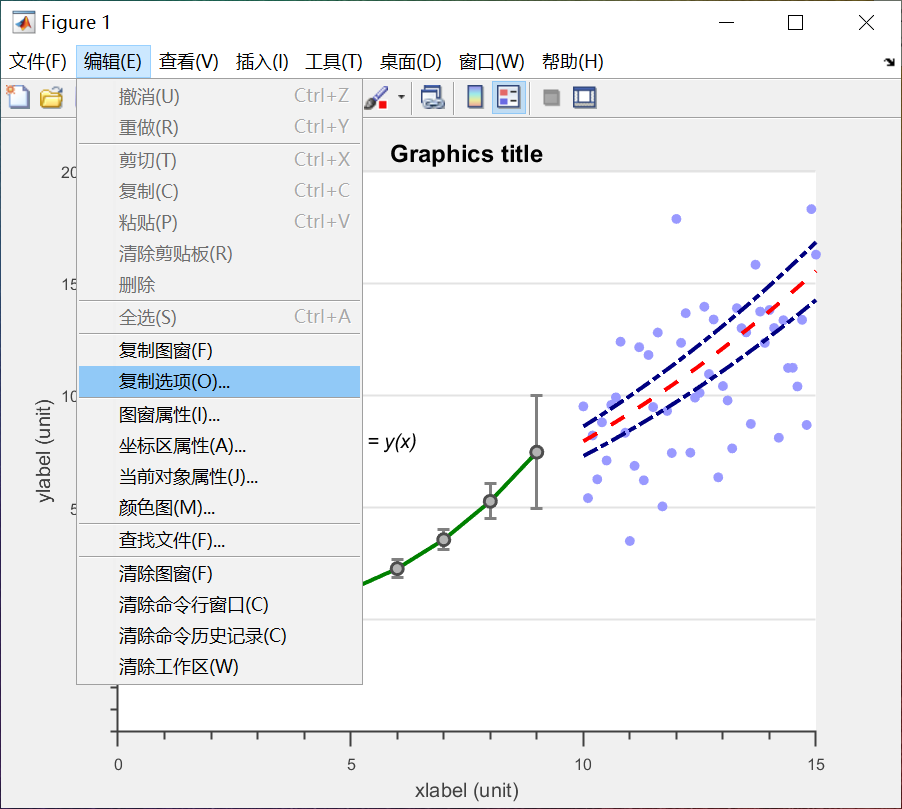Image resolution: width=902 pixels, height=809 pixels.
Task: Select the data brushing tool
Action: click(375, 97)
